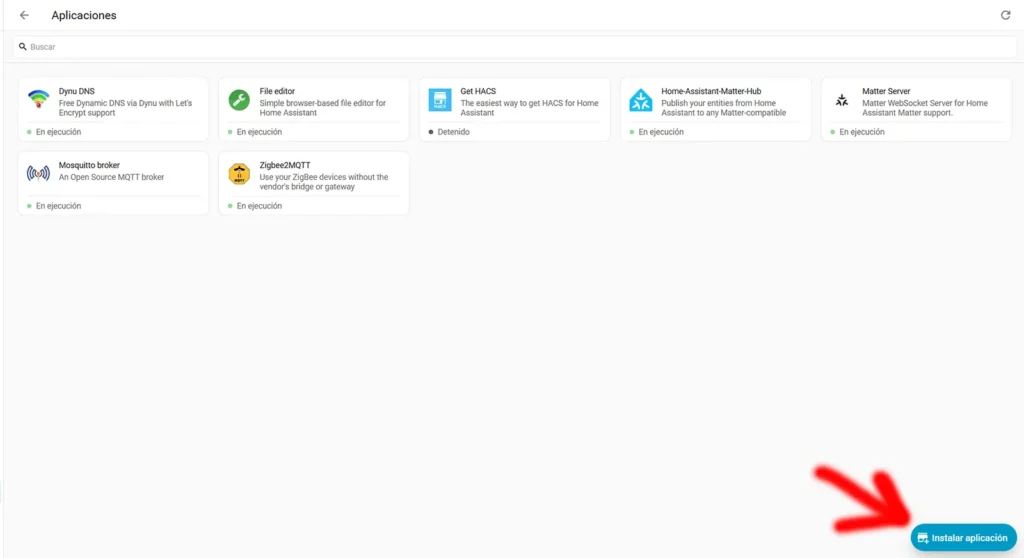Open Home-Assistant-Matter-Hub title
Image resolution: width=1024 pixels, height=558 pixels.
[x=711, y=91]
